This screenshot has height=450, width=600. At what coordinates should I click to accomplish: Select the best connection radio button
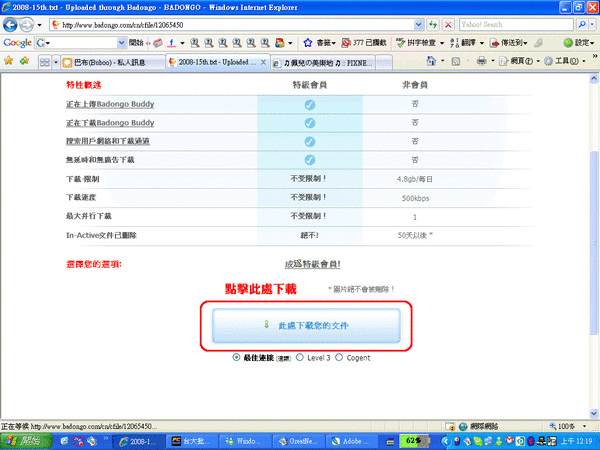[236, 357]
